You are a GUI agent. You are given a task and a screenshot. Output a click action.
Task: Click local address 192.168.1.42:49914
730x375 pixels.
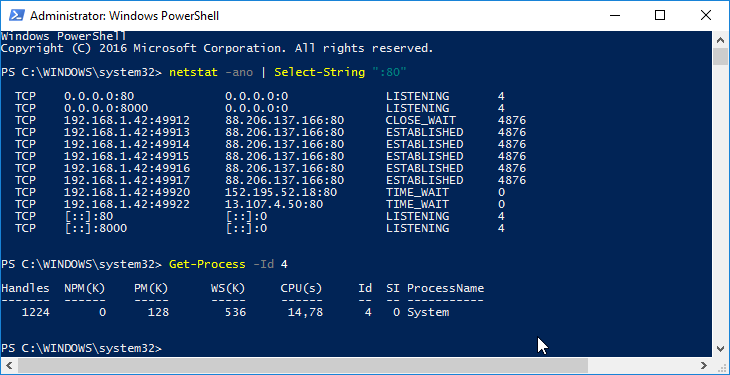[x=127, y=144]
